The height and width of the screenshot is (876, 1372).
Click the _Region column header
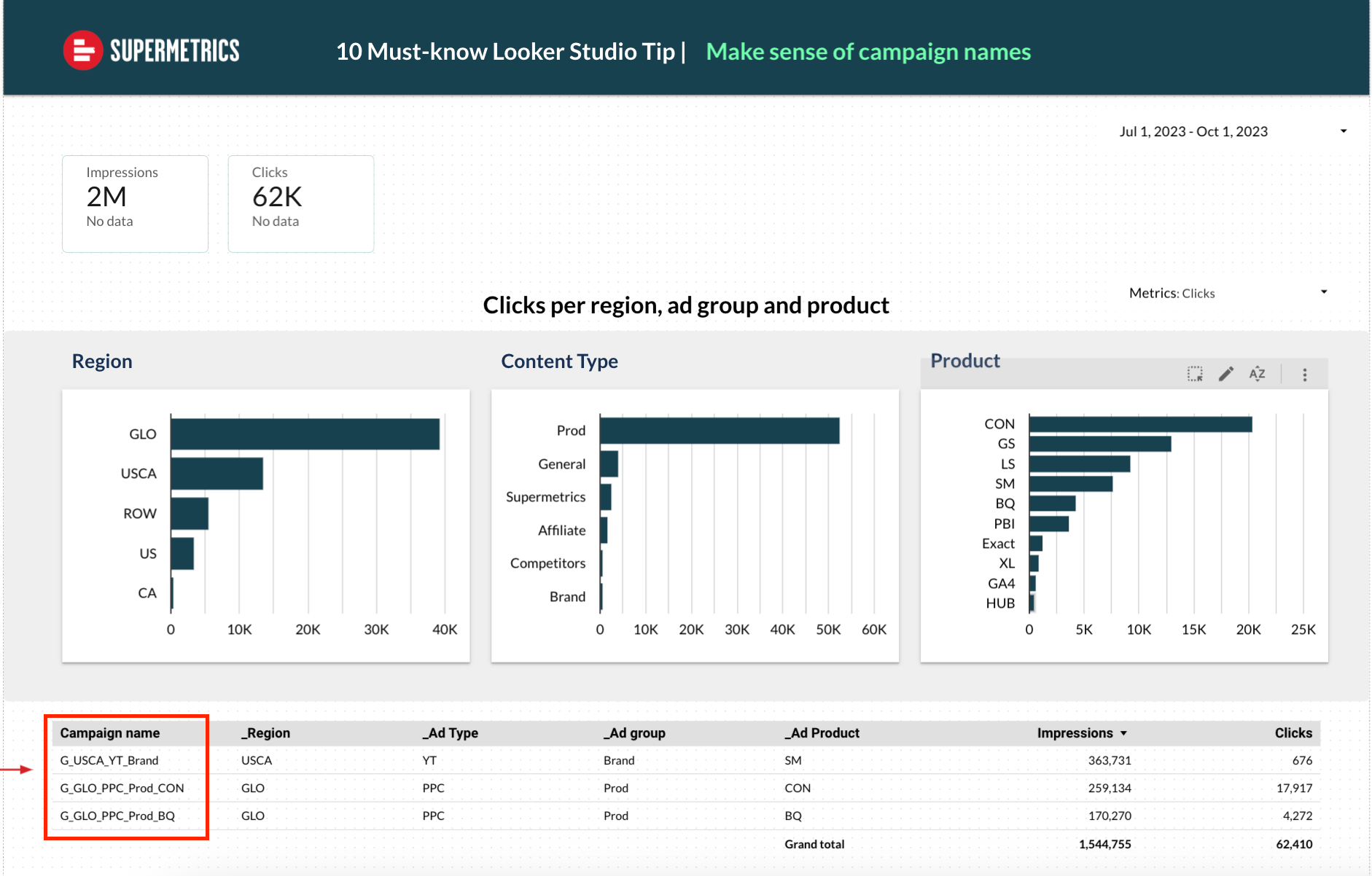point(266,733)
